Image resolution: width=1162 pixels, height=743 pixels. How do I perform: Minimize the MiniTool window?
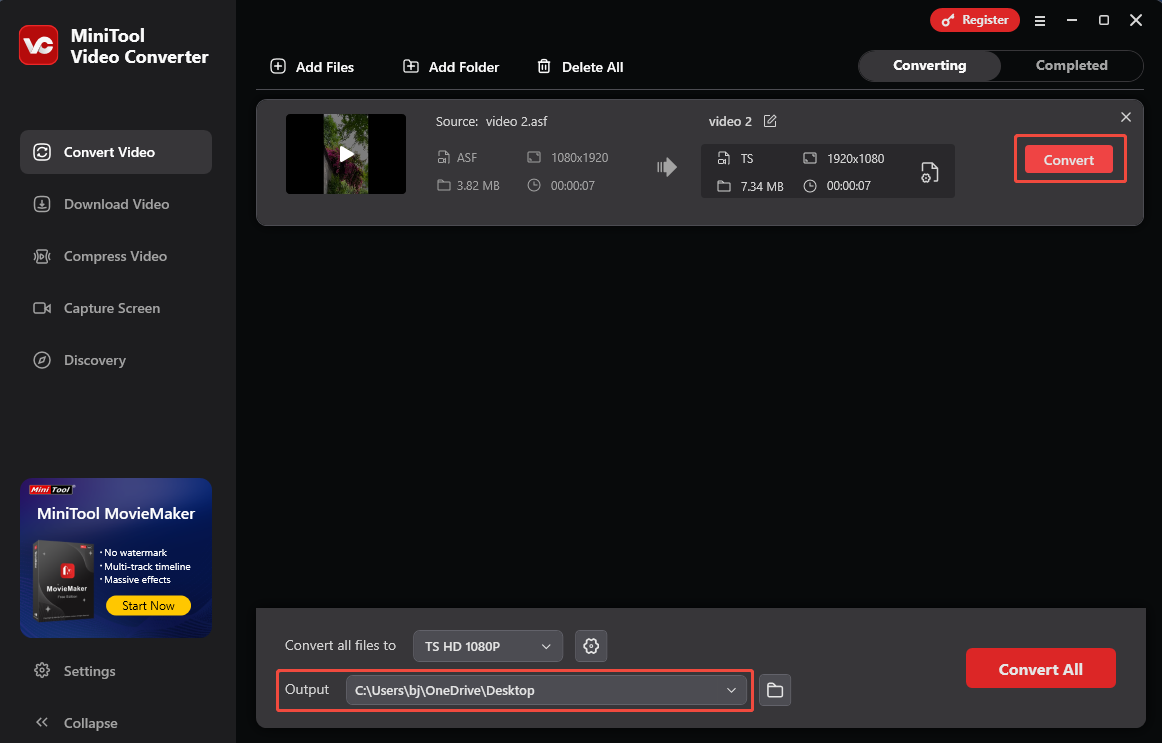(1072, 21)
